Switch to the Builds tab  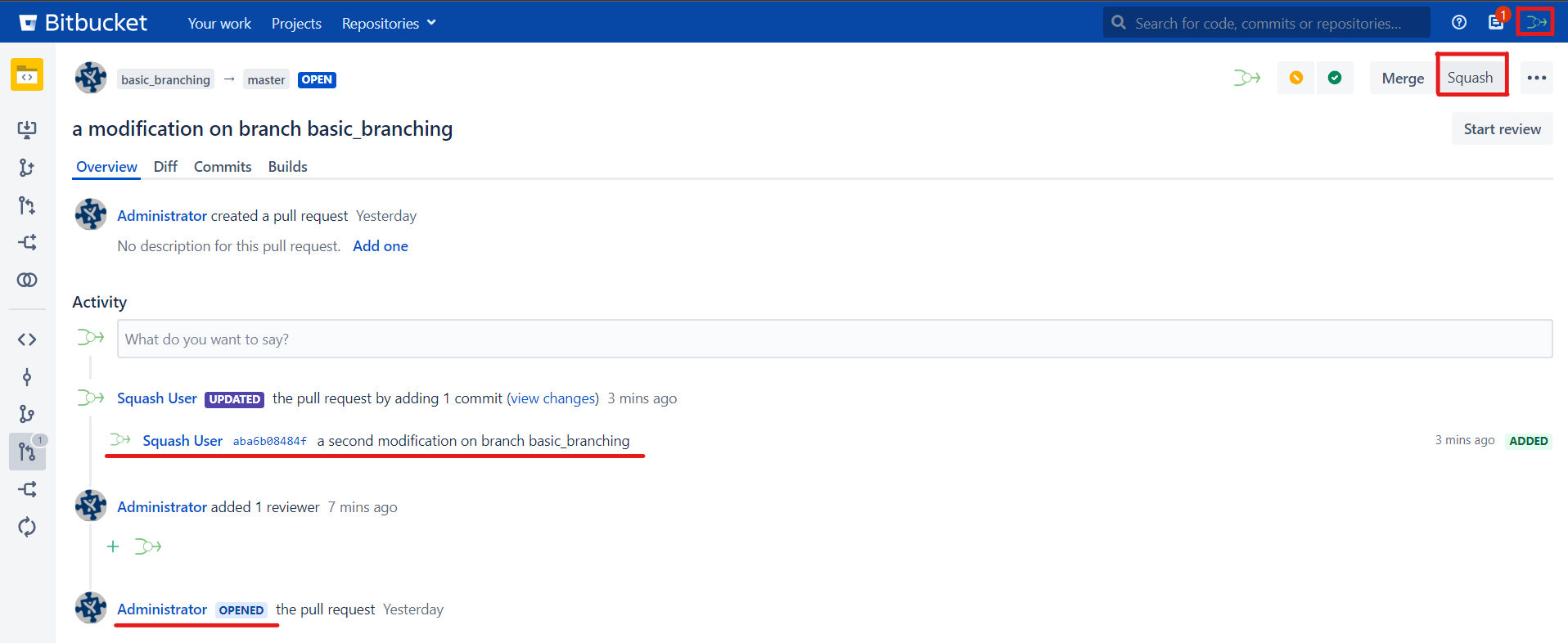[x=288, y=167]
